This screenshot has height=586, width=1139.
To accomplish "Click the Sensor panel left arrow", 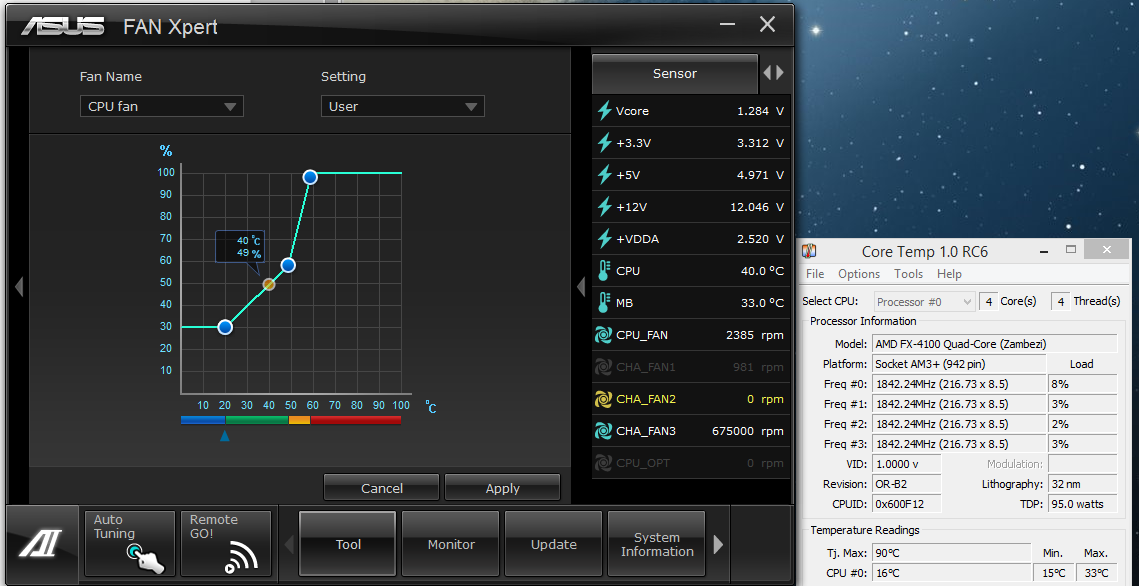I will [768, 73].
